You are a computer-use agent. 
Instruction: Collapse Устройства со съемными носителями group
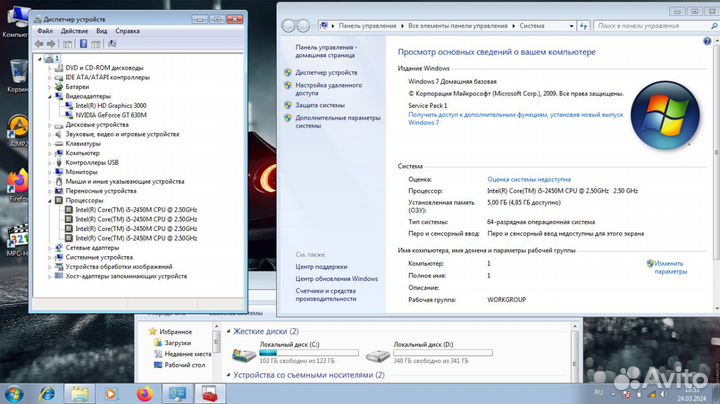click(x=229, y=375)
